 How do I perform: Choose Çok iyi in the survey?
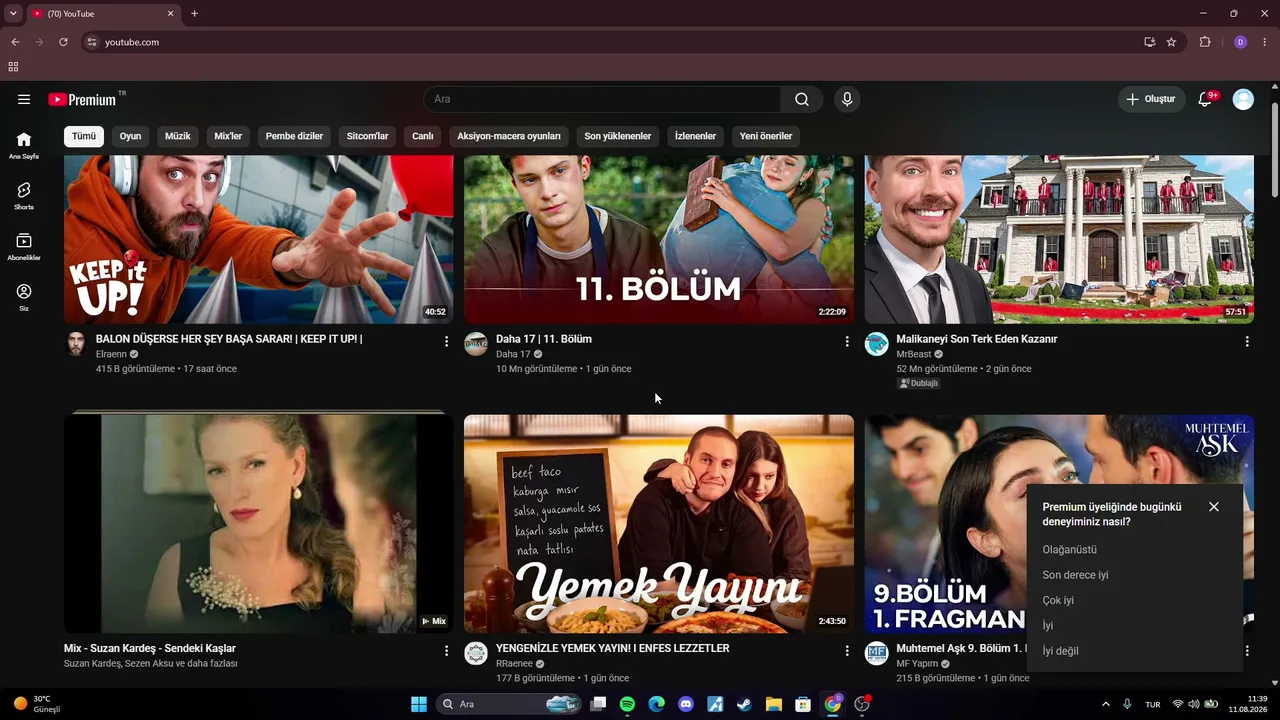(1058, 601)
